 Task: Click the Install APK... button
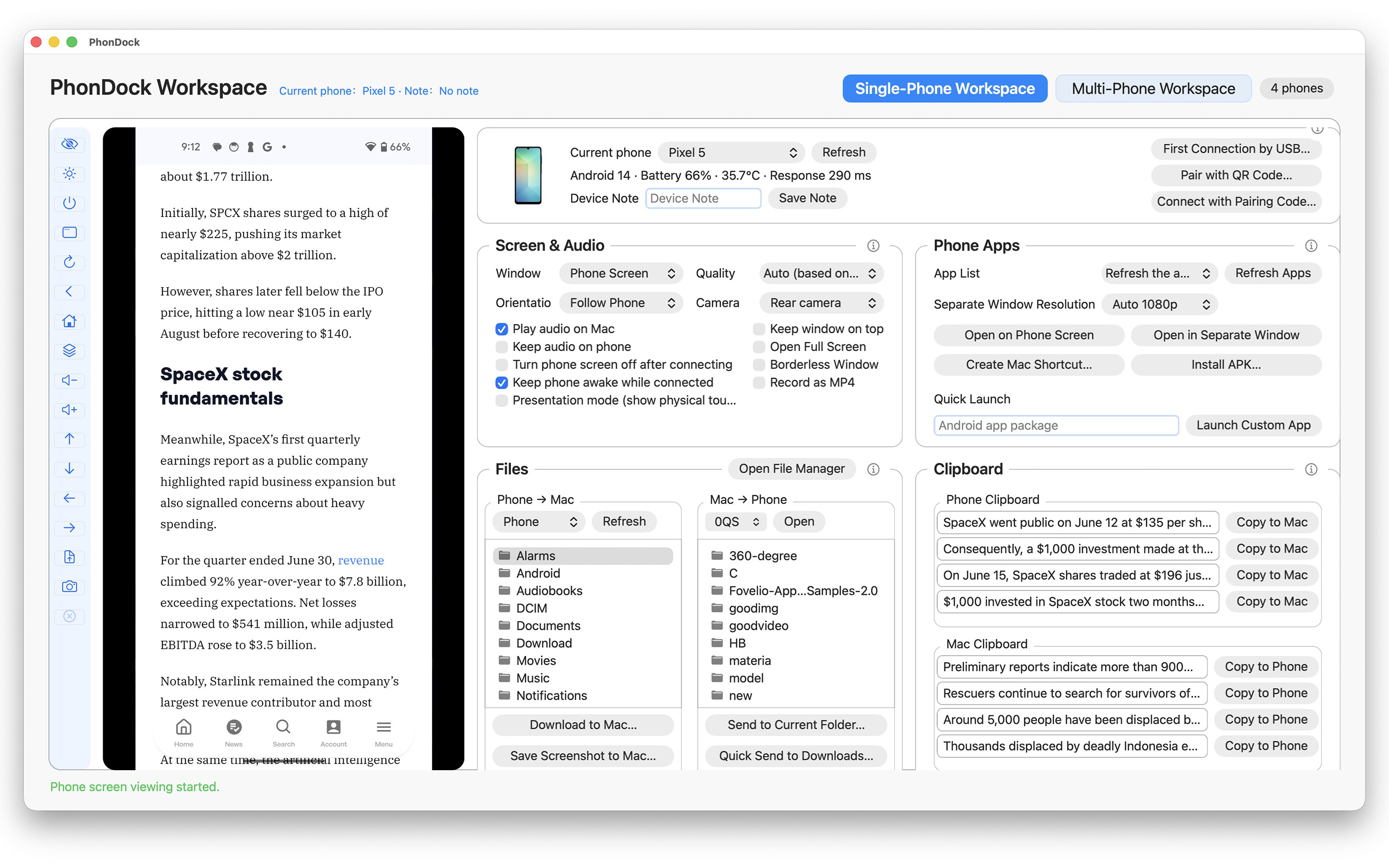1226,365
